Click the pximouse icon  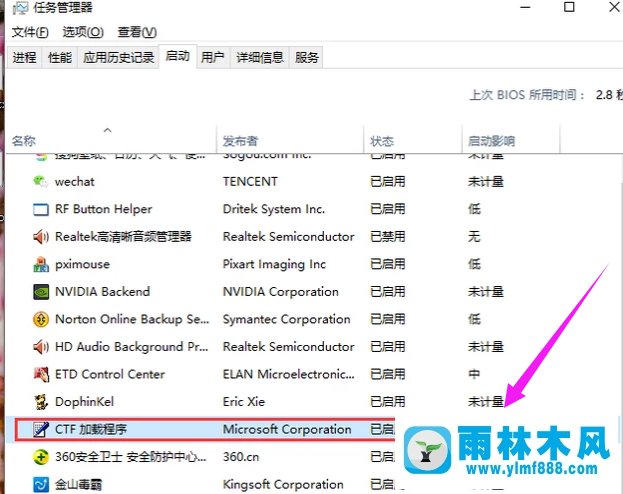pyautogui.click(x=41, y=264)
